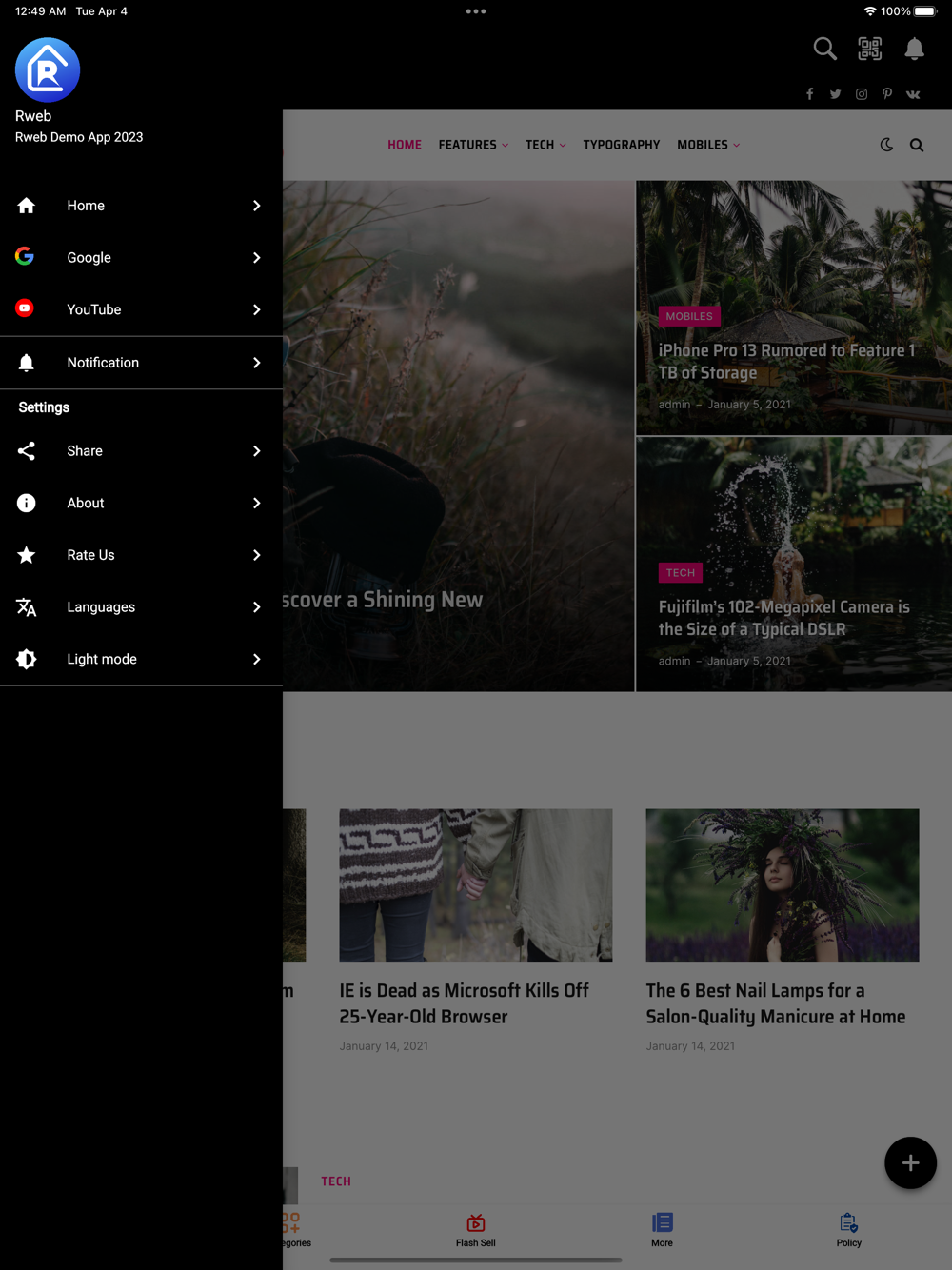Tap the notification bell in top bar

(914, 49)
